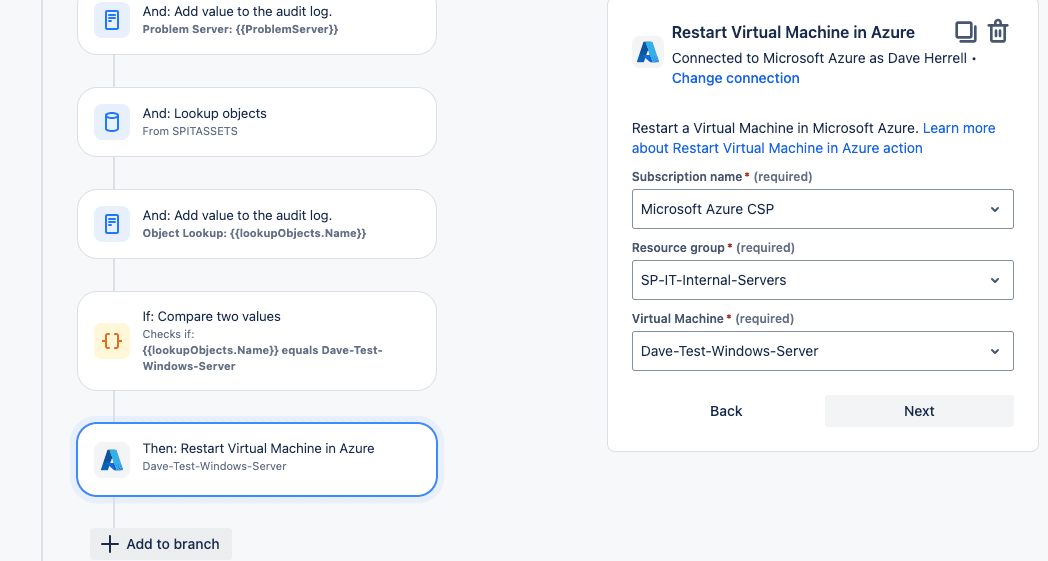
Task: Click the audit log icon for Object Lookup step
Action: [112, 224]
